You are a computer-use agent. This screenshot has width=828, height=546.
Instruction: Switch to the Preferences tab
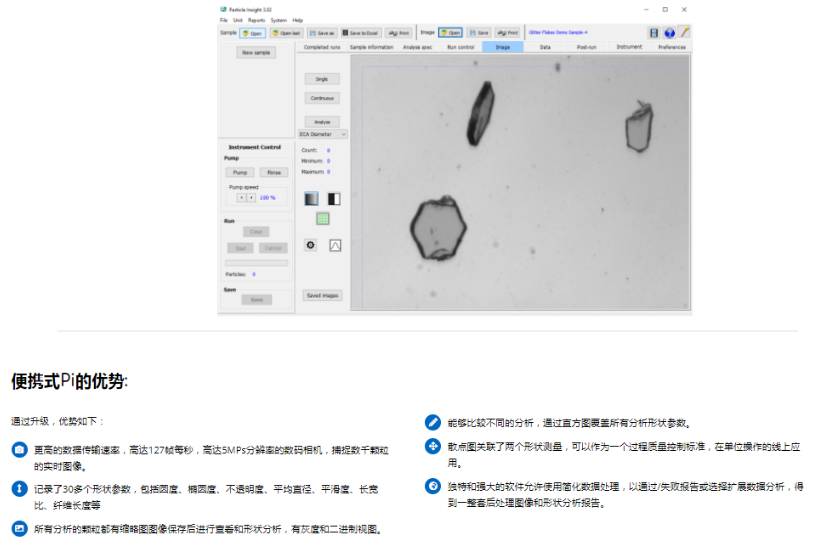tap(672, 47)
